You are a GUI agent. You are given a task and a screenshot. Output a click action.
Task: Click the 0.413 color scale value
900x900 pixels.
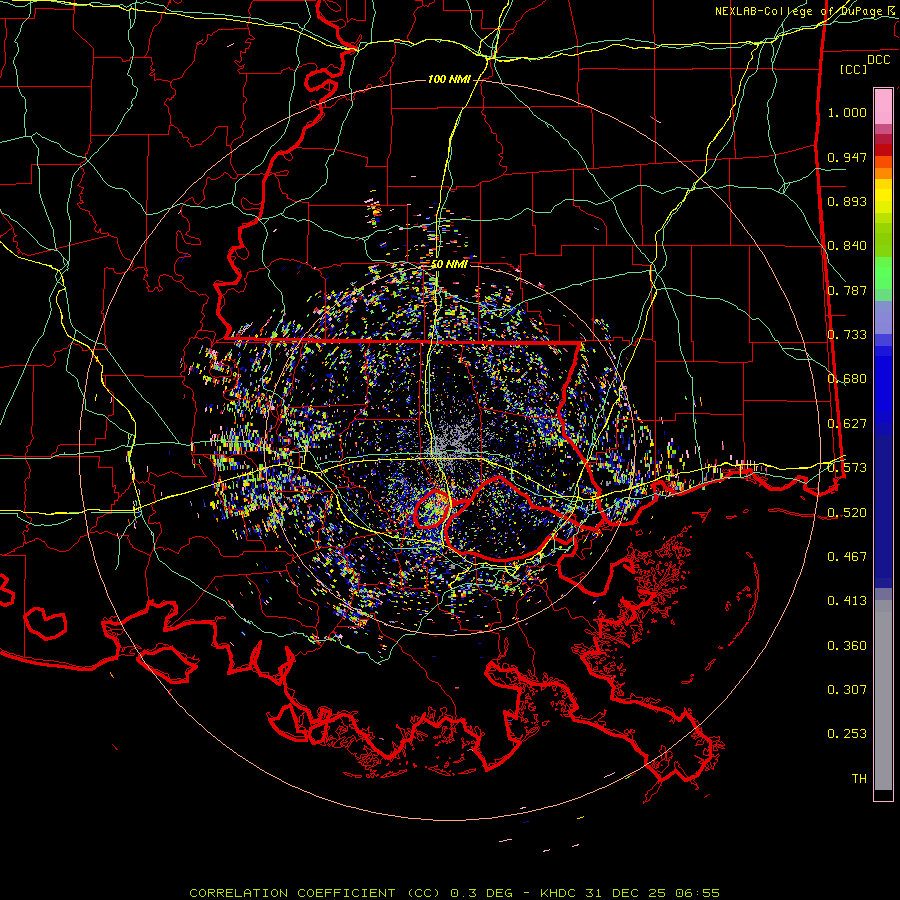[x=847, y=601]
